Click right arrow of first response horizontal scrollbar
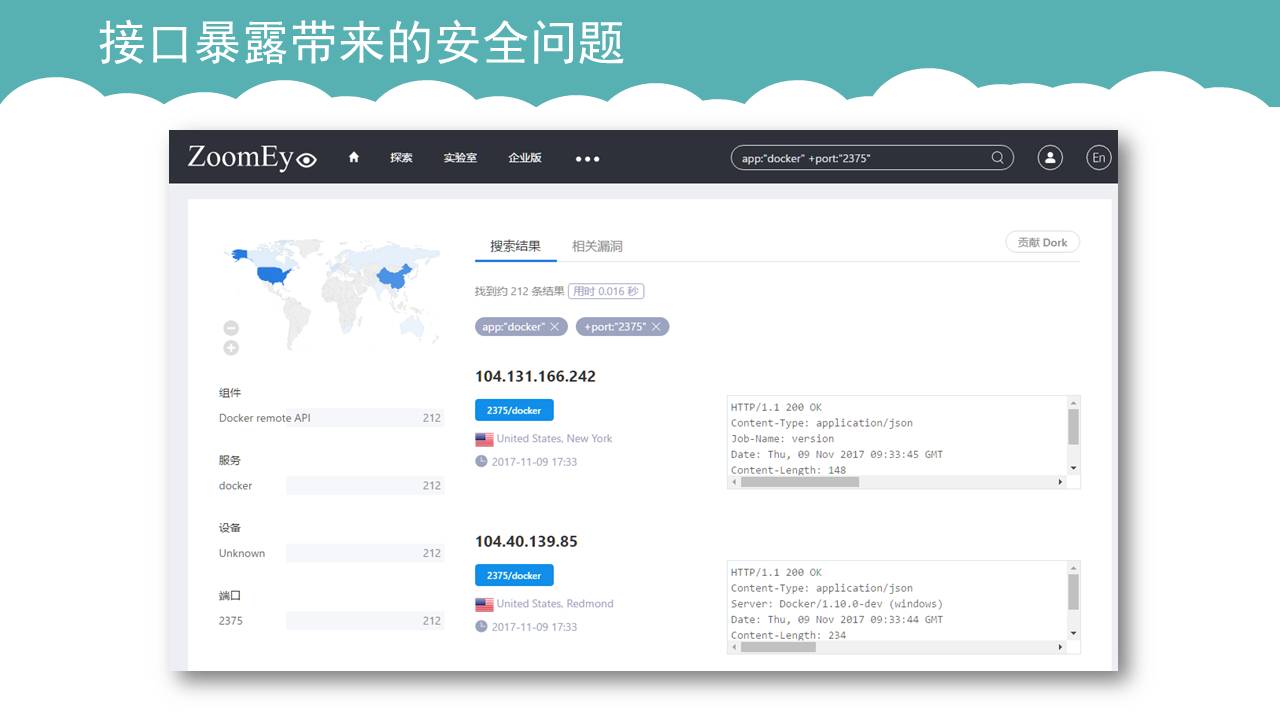The width and height of the screenshot is (1280, 720). (x=1060, y=482)
